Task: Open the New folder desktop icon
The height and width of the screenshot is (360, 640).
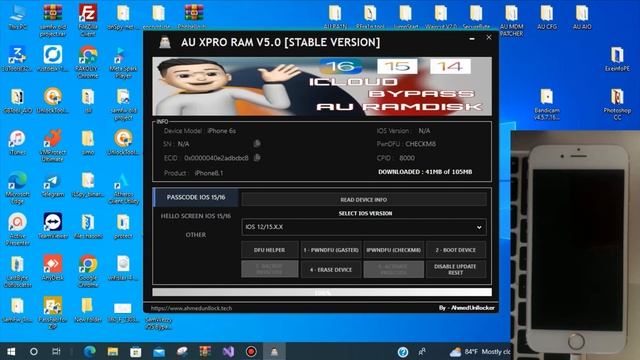Action: 88,309
